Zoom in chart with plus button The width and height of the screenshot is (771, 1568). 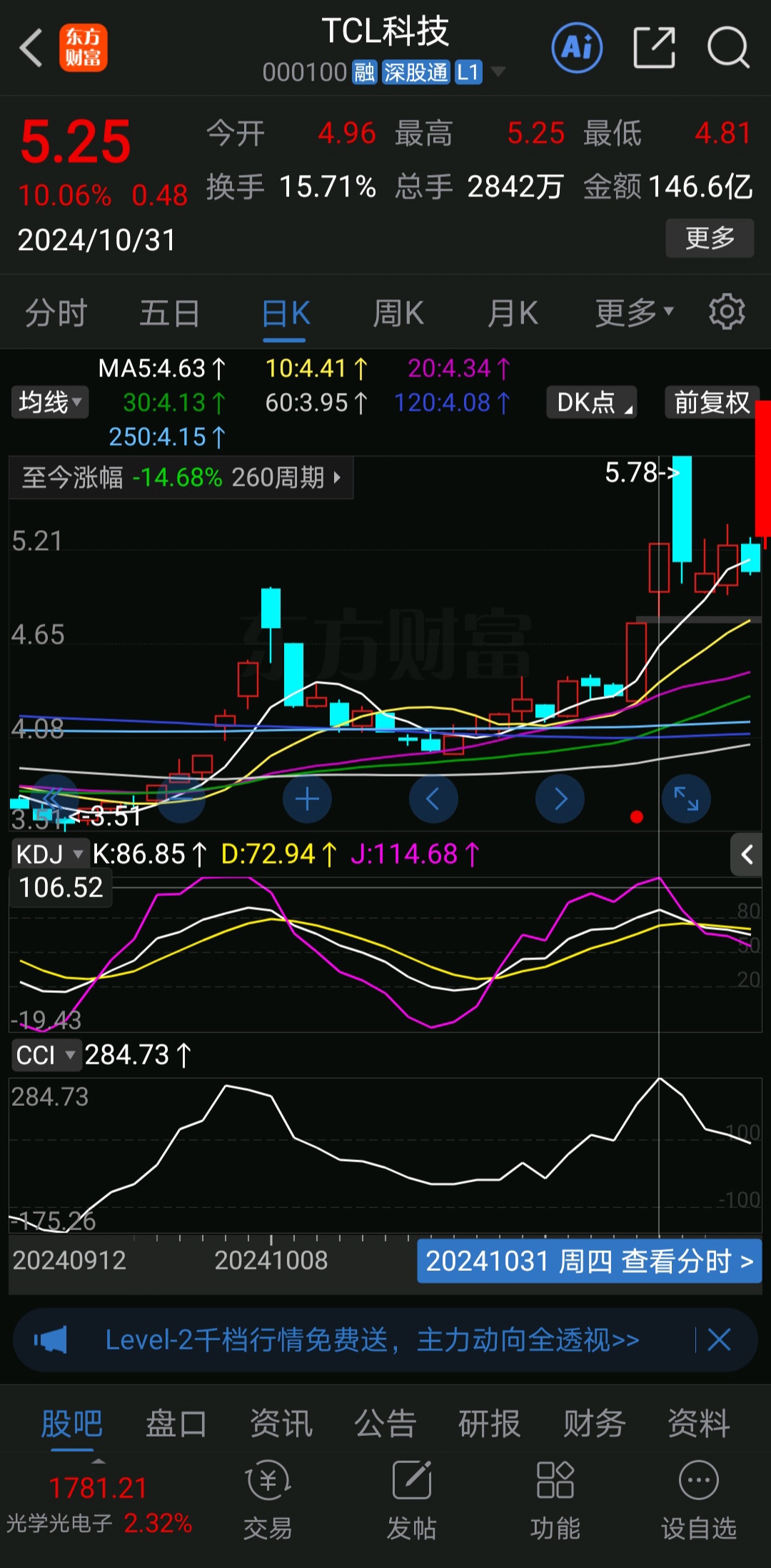[307, 799]
